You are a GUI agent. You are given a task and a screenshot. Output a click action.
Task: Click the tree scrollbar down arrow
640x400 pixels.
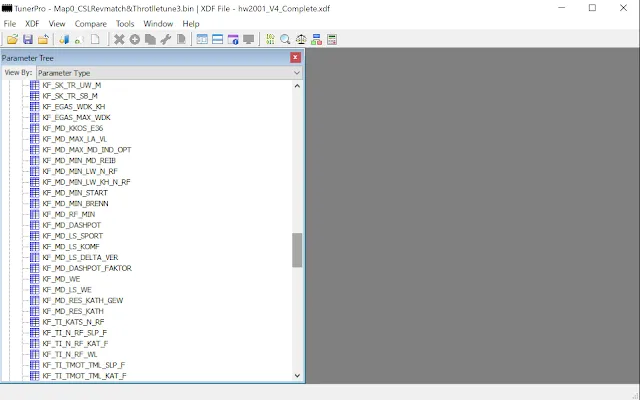[297, 376]
